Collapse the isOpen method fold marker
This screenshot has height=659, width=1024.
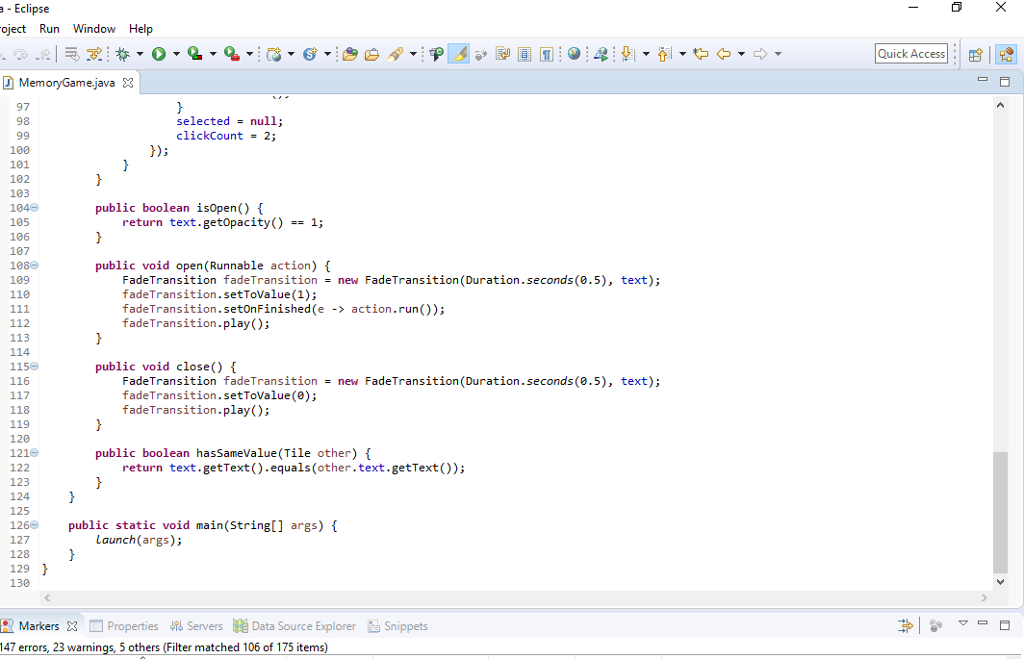[33, 207]
